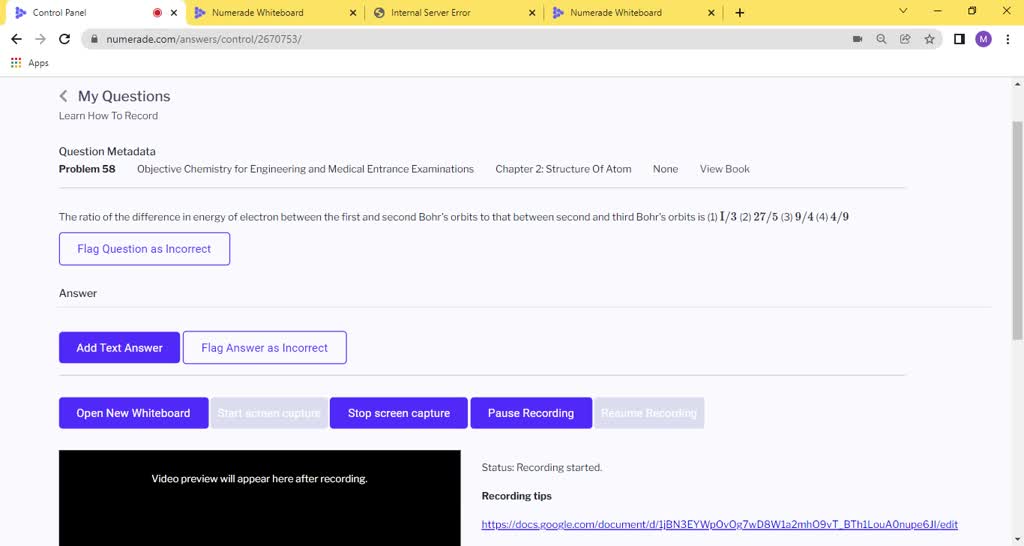Click the camera icon in address bar
This screenshot has height=546, width=1024.
pyautogui.click(x=857, y=39)
